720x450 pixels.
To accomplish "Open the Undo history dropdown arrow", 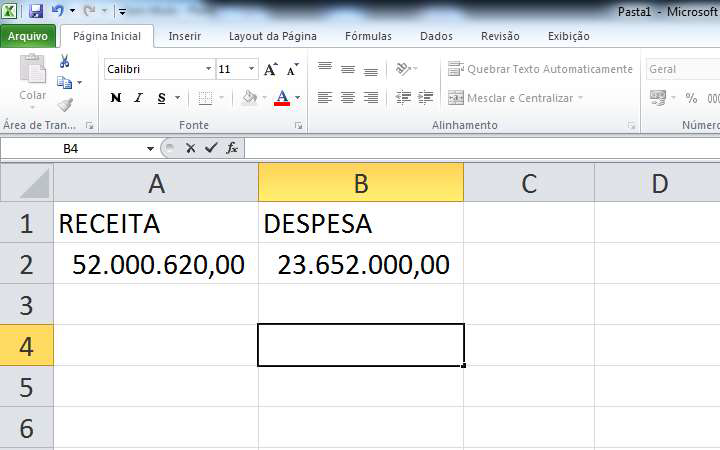I will point(72,11).
